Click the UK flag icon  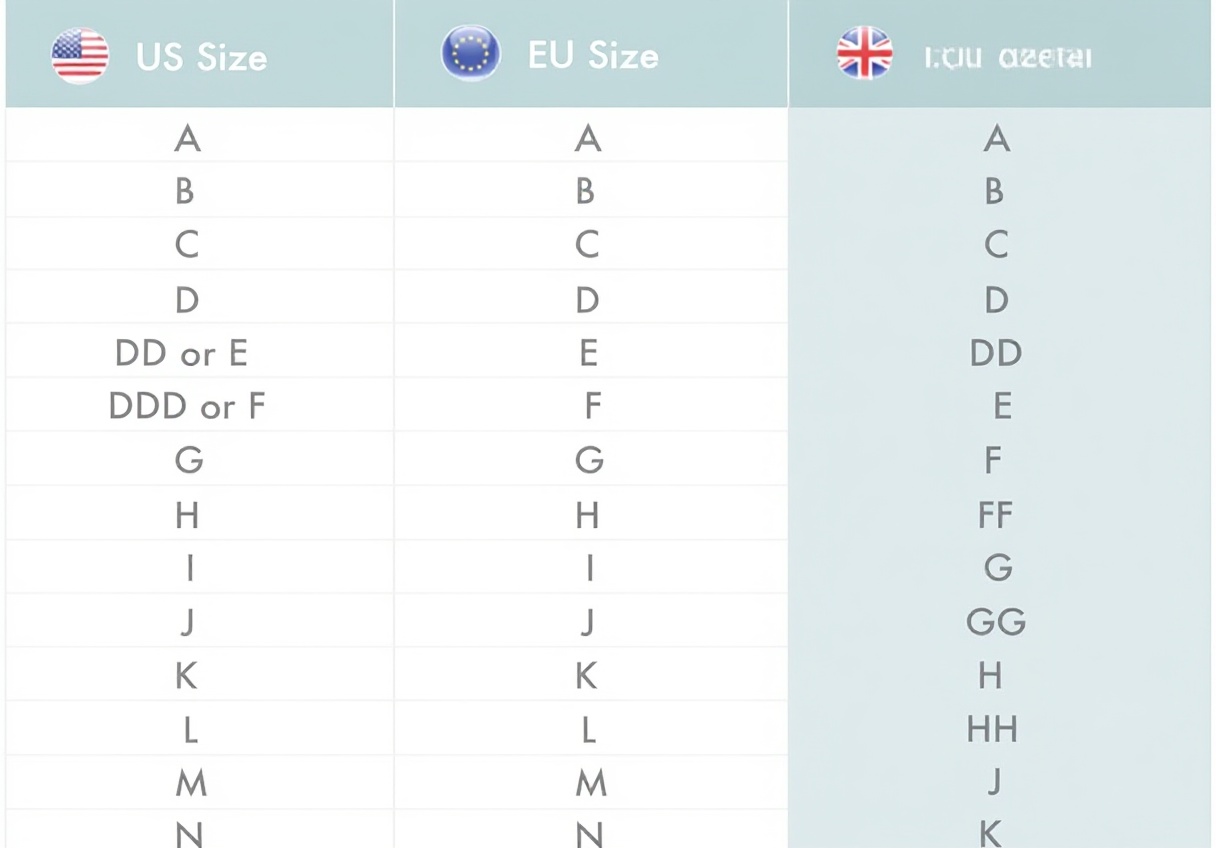[x=864, y=55]
